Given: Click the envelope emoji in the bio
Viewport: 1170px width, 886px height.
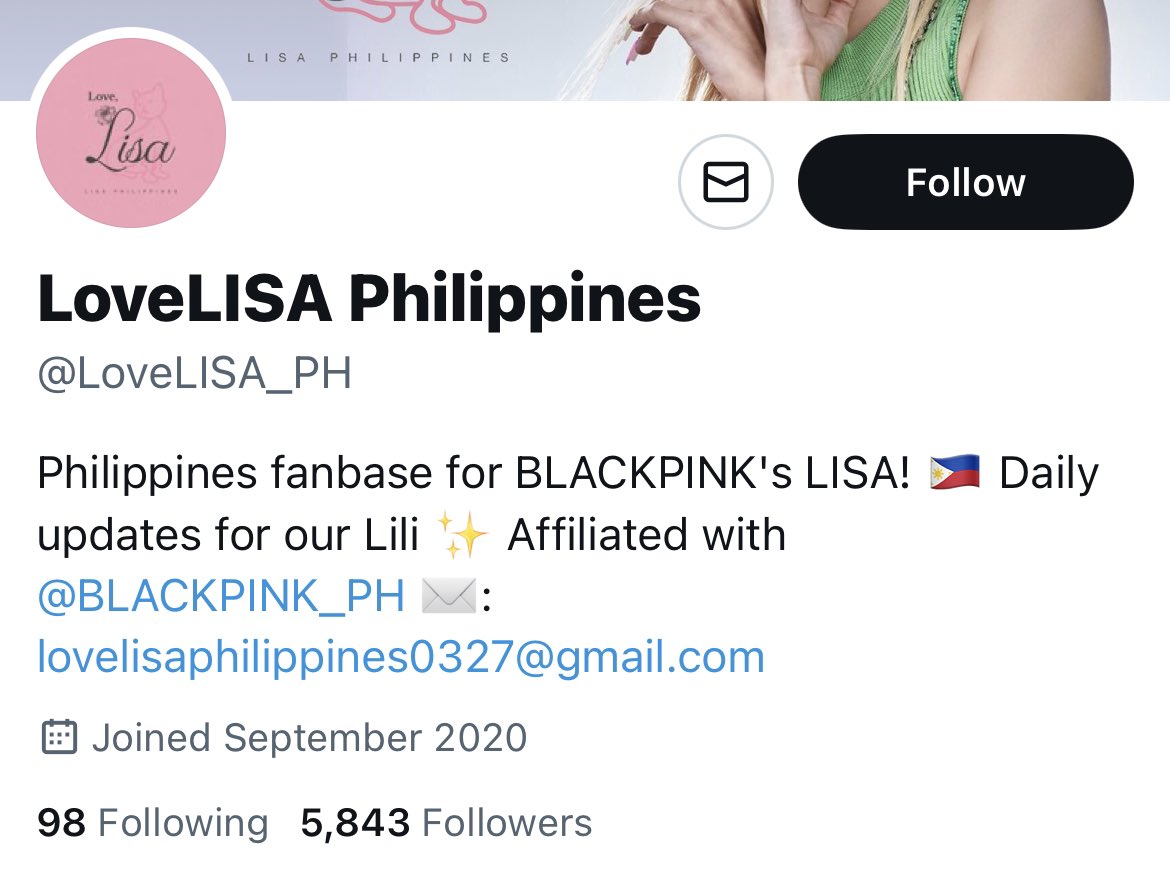Looking at the screenshot, I should click(x=448, y=596).
